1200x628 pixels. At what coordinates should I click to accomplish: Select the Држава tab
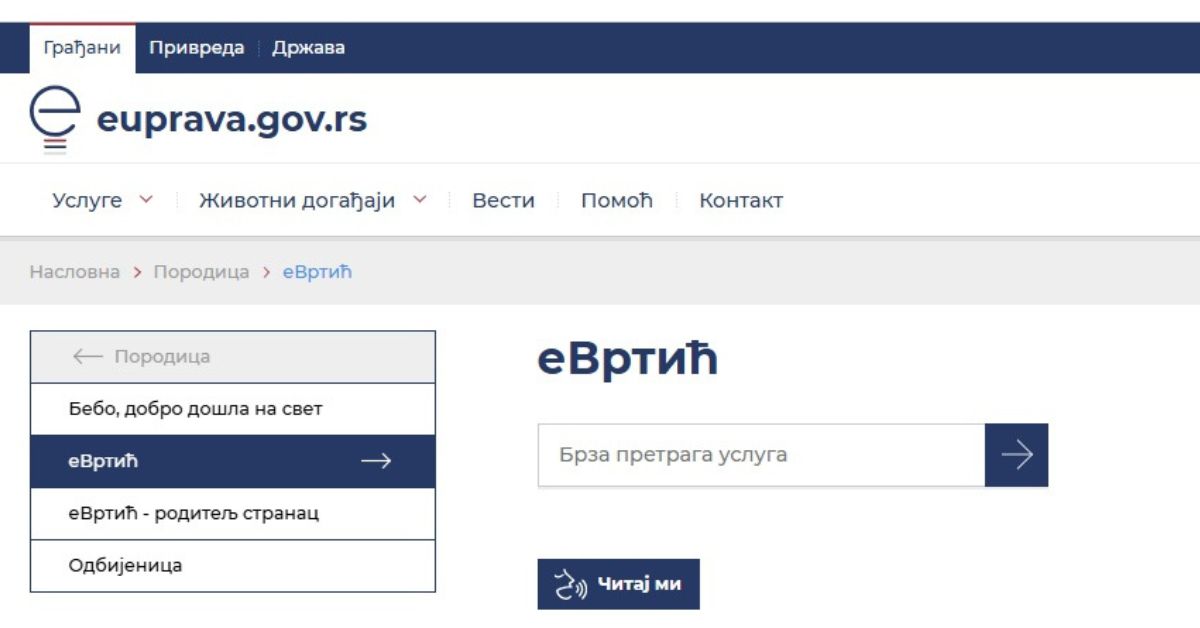(x=305, y=47)
